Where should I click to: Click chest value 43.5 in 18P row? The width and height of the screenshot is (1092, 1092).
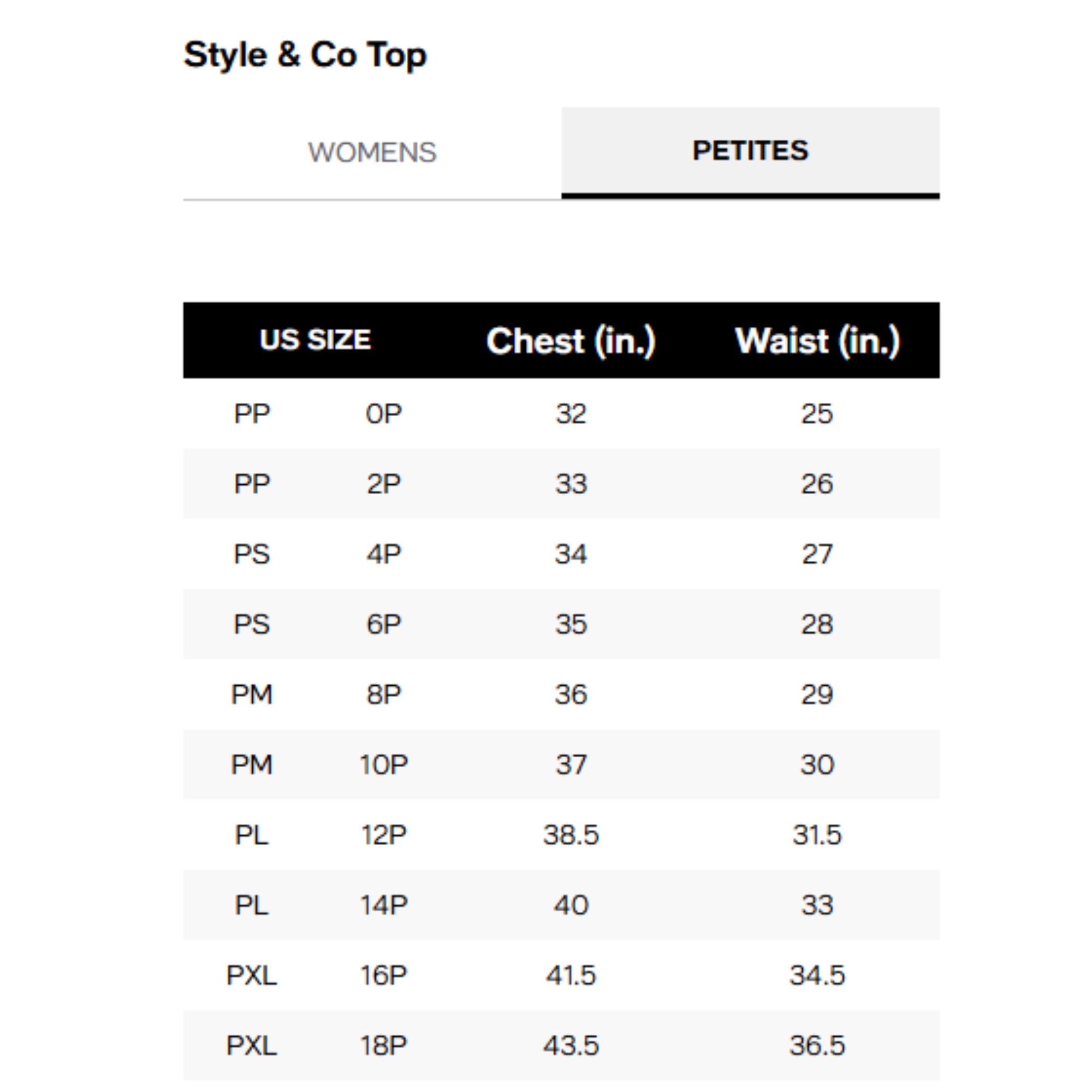click(571, 1045)
